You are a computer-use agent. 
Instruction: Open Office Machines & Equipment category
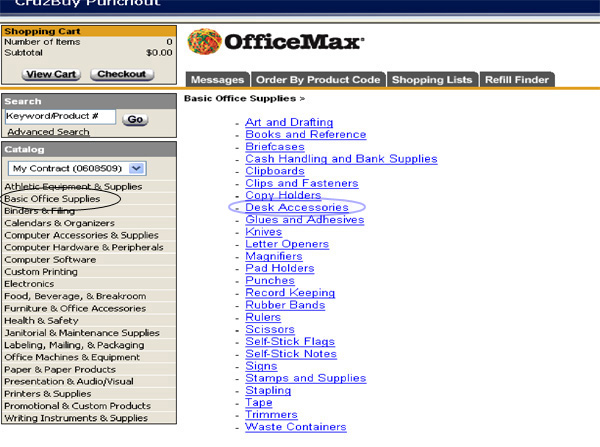point(72,357)
